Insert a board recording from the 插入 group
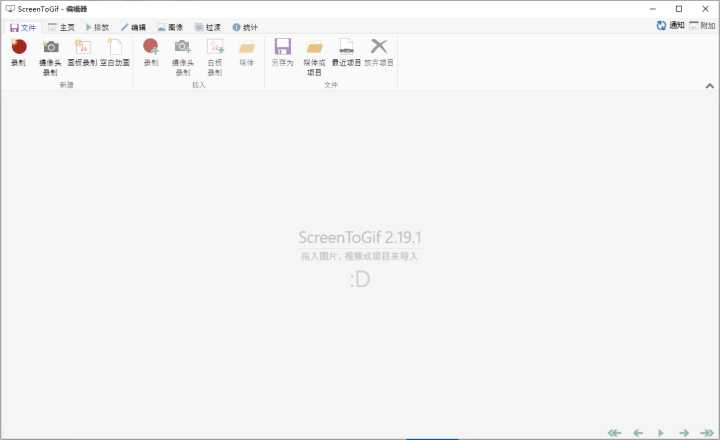 (x=215, y=57)
